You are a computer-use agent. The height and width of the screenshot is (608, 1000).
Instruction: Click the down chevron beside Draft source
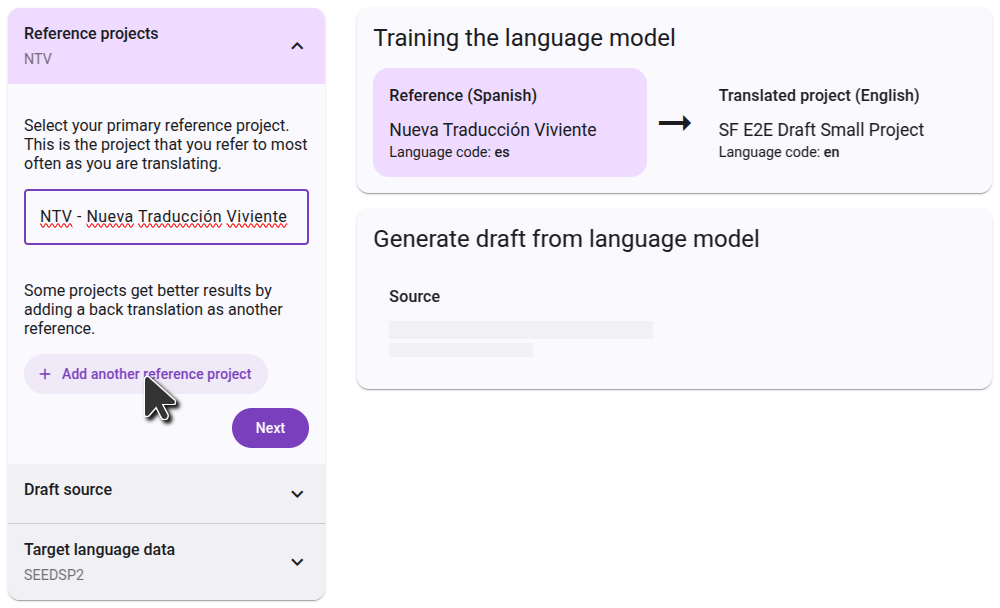(x=297, y=494)
